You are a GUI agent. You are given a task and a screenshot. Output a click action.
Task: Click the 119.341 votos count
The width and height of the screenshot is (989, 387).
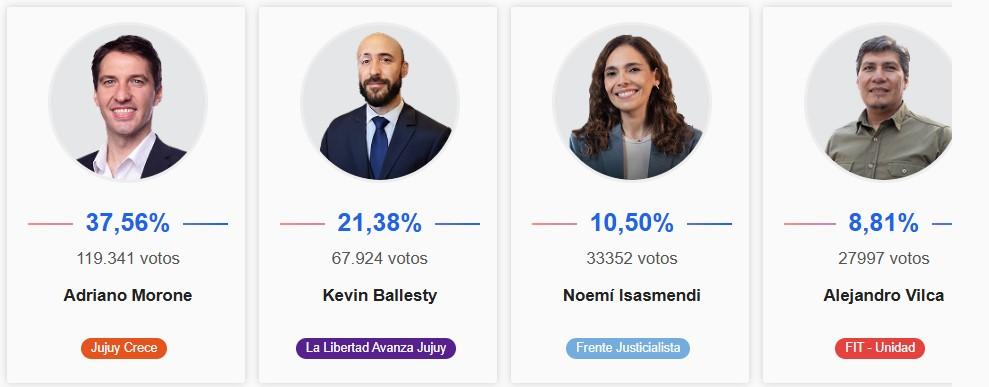(x=128, y=258)
